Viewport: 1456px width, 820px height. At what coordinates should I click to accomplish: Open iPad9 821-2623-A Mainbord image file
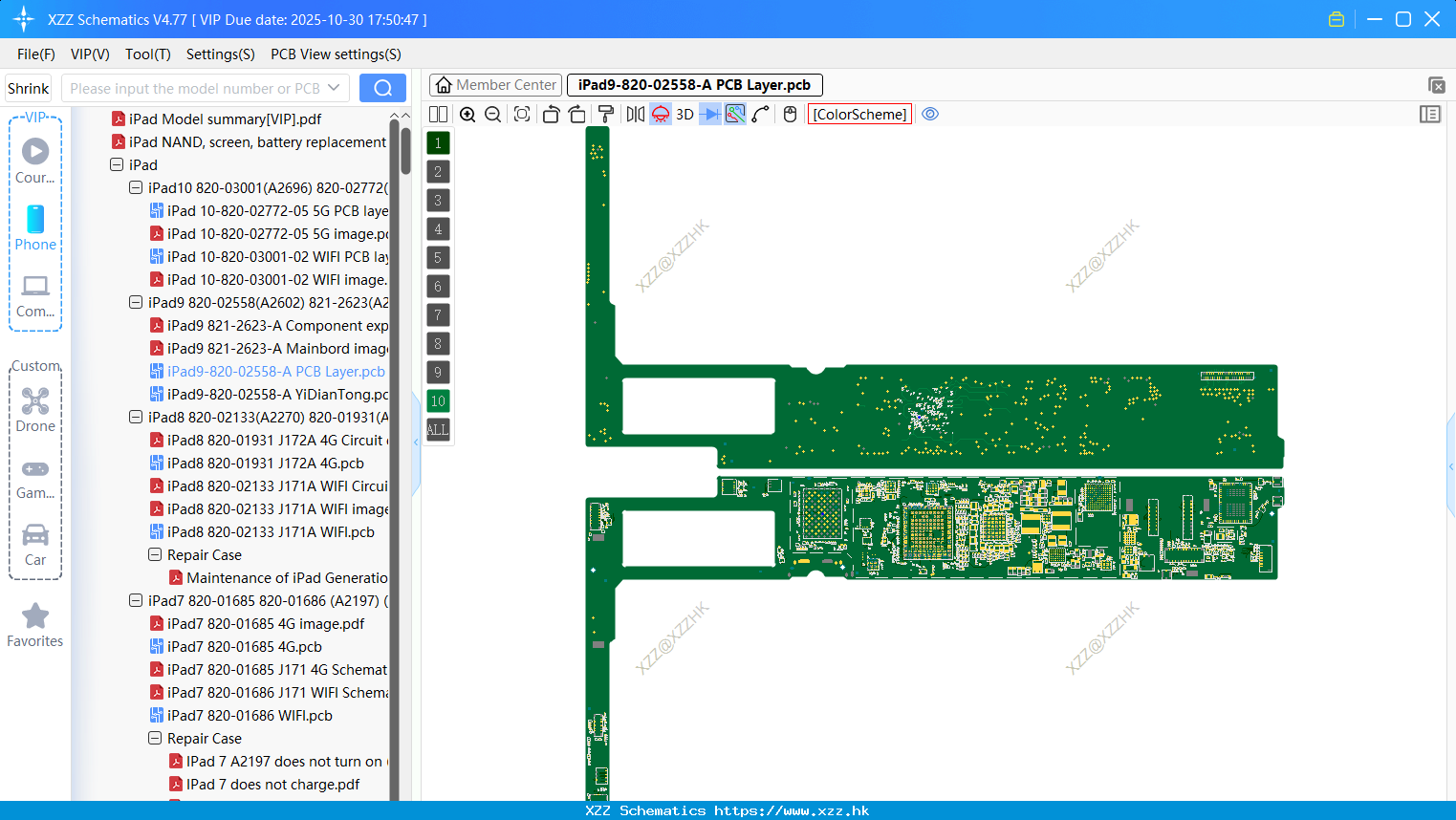coord(270,348)
